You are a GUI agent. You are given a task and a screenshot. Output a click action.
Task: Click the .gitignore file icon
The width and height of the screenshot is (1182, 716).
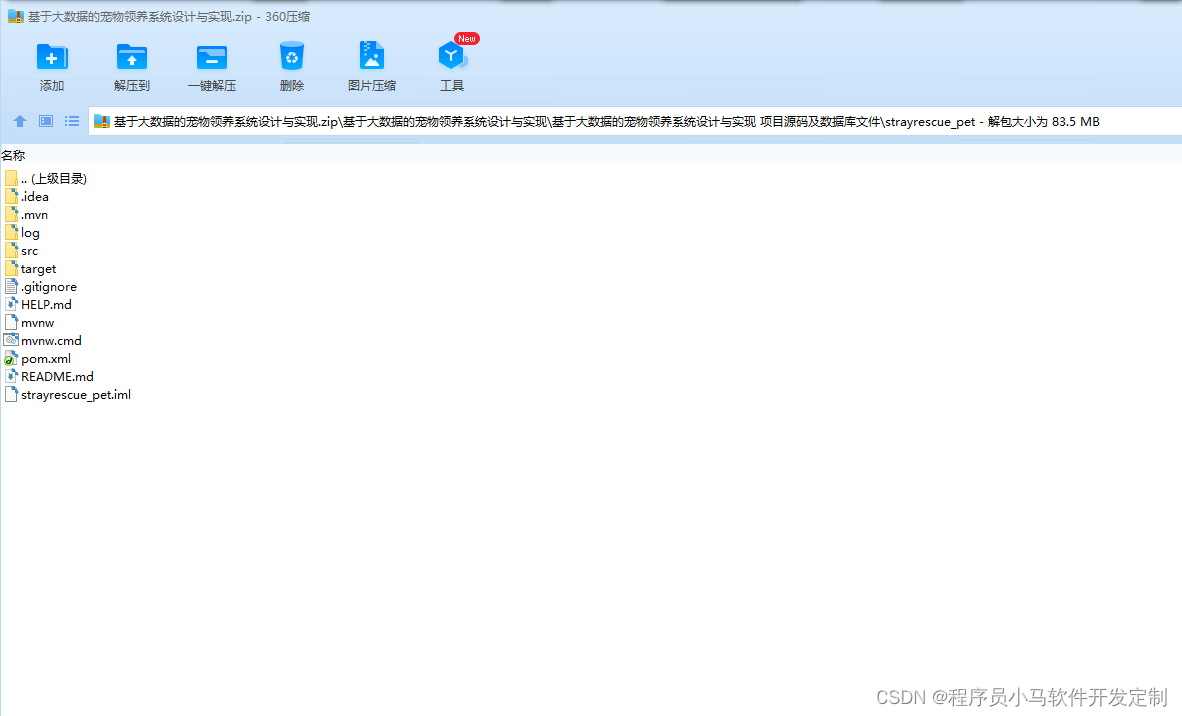[x=11, y=286]
